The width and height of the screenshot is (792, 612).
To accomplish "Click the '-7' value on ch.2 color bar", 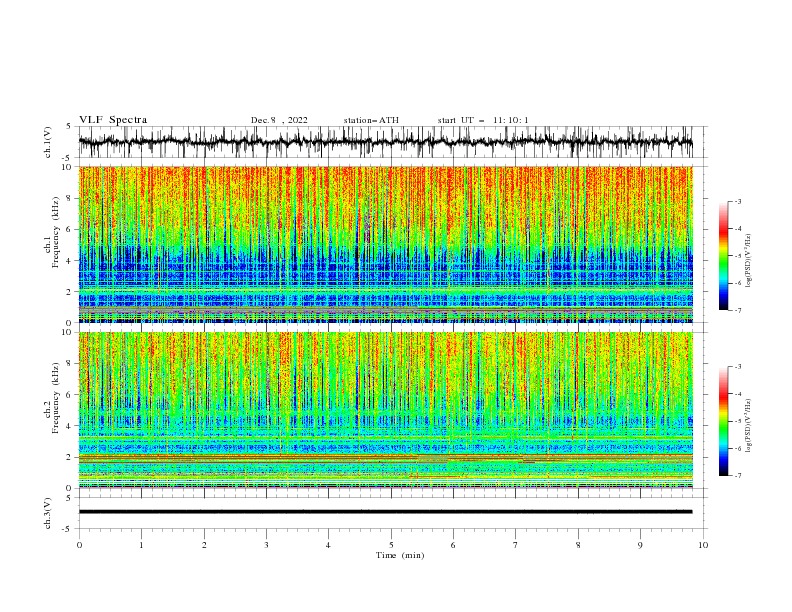I will pyautogui.click(x=737, y=475).
